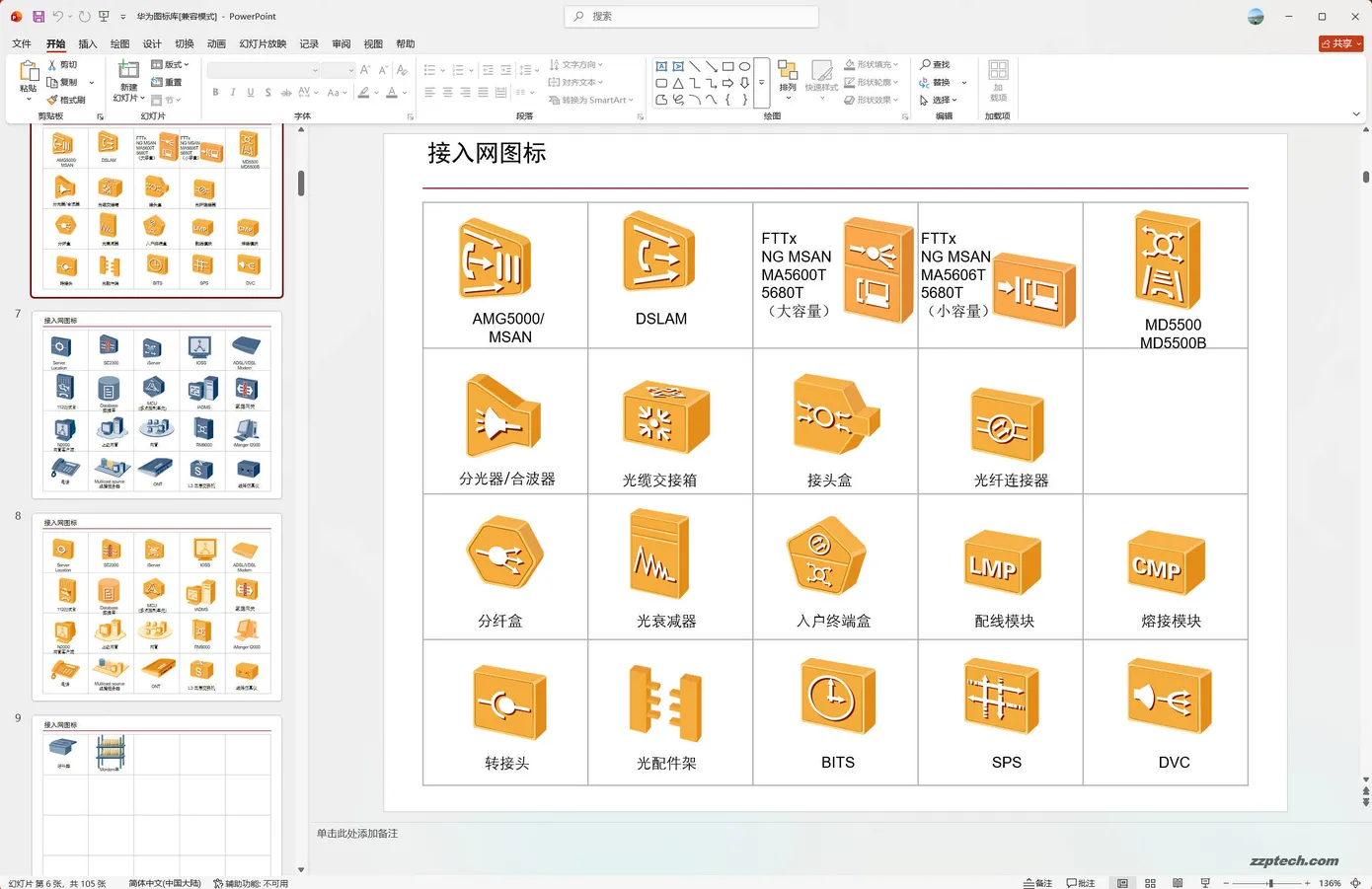Click the Undo arrow icon
Image resolution: width=1372 pixels, height=889 pixels.
point(57,17)
